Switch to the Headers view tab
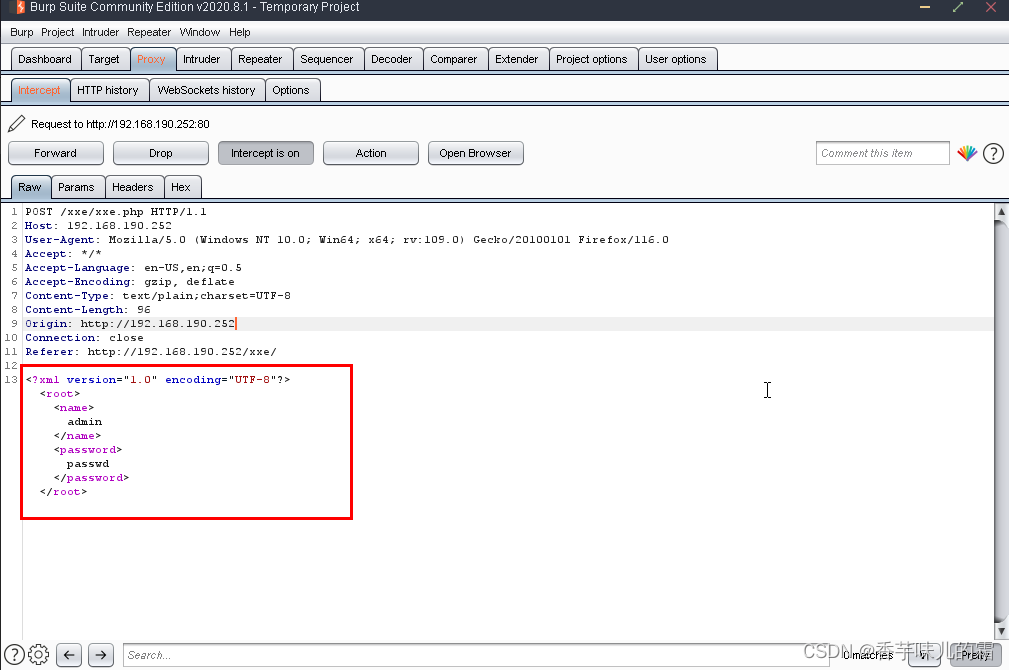 pos(133,187)
